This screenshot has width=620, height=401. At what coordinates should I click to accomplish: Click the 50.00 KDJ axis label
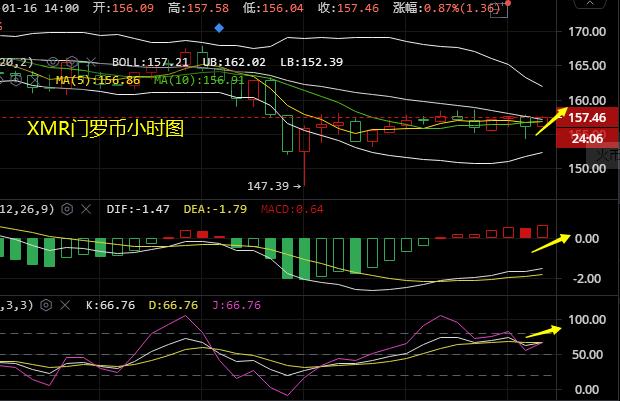[x=587, y=354]
